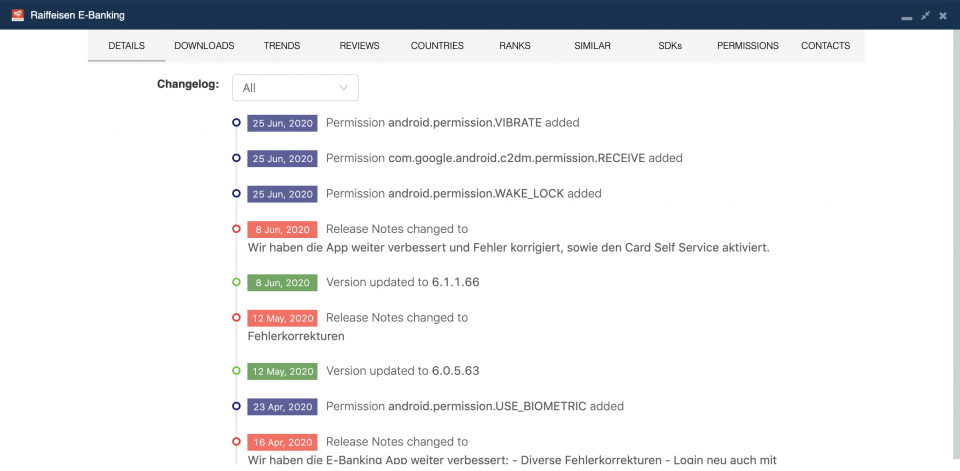Viewport: 960px width, 471px height.
Task: Click the green 8 Jun, 2020 date tag
Action: 282,283
